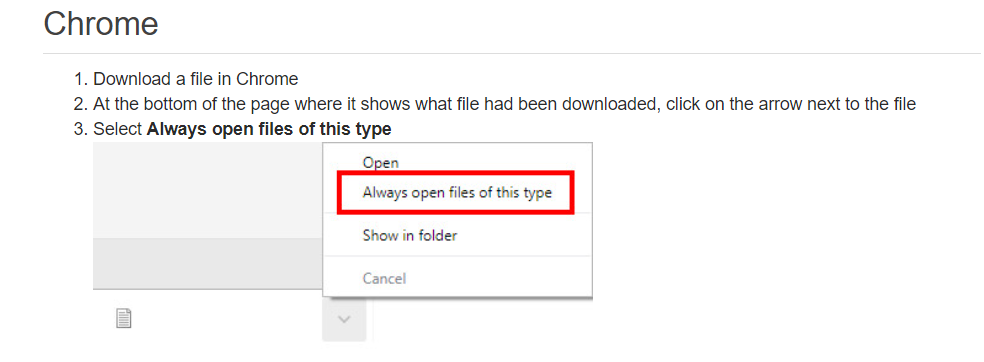This screenshot has width=984, height=362.
Task: Click the list number "2." marker
Action: (x=82, y=105)
